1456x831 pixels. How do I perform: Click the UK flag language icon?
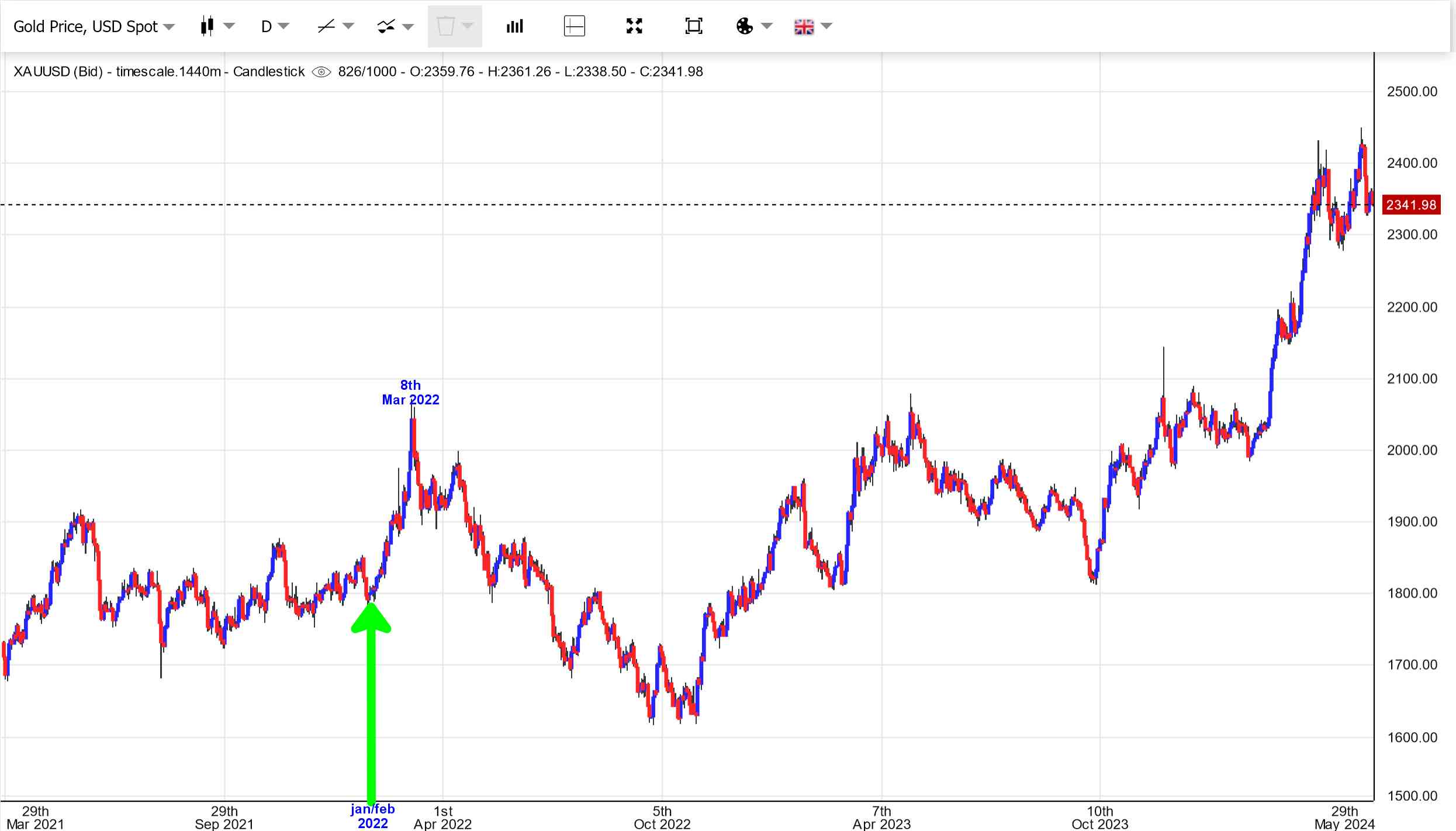tap(804, 26)
